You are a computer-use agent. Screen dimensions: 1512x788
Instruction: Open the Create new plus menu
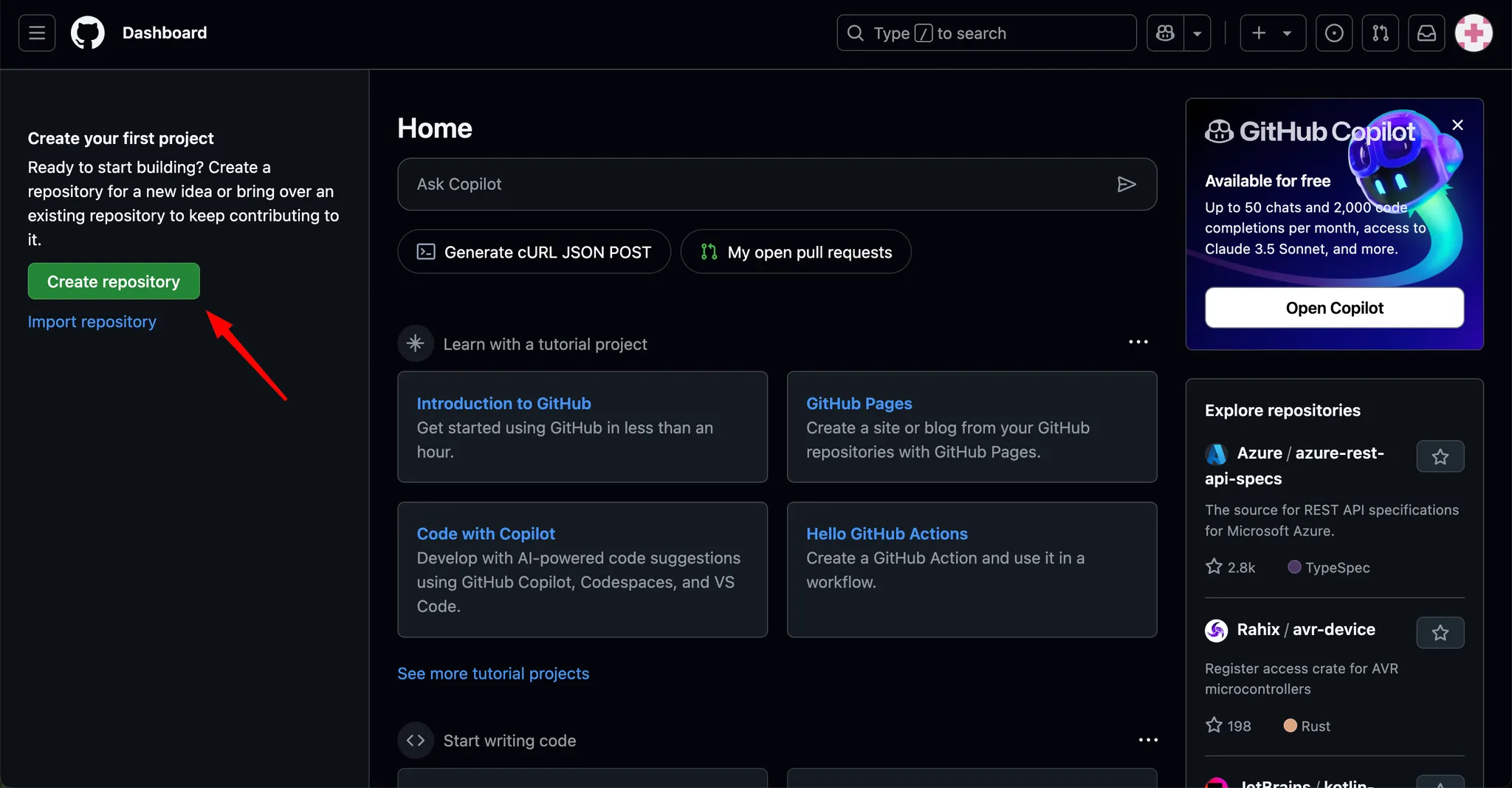click(x=1273, y=33)
